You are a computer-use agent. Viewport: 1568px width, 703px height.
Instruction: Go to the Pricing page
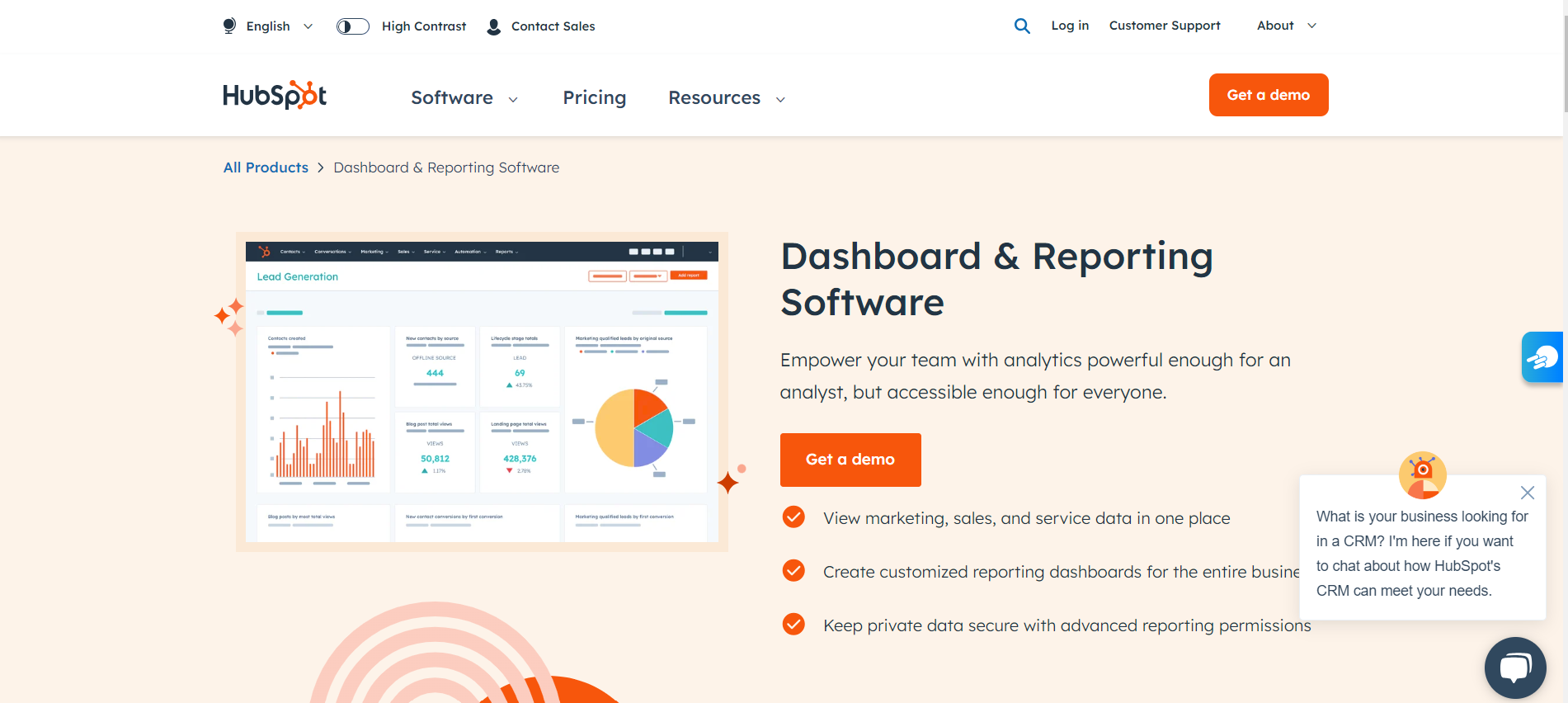coord(594,98)
